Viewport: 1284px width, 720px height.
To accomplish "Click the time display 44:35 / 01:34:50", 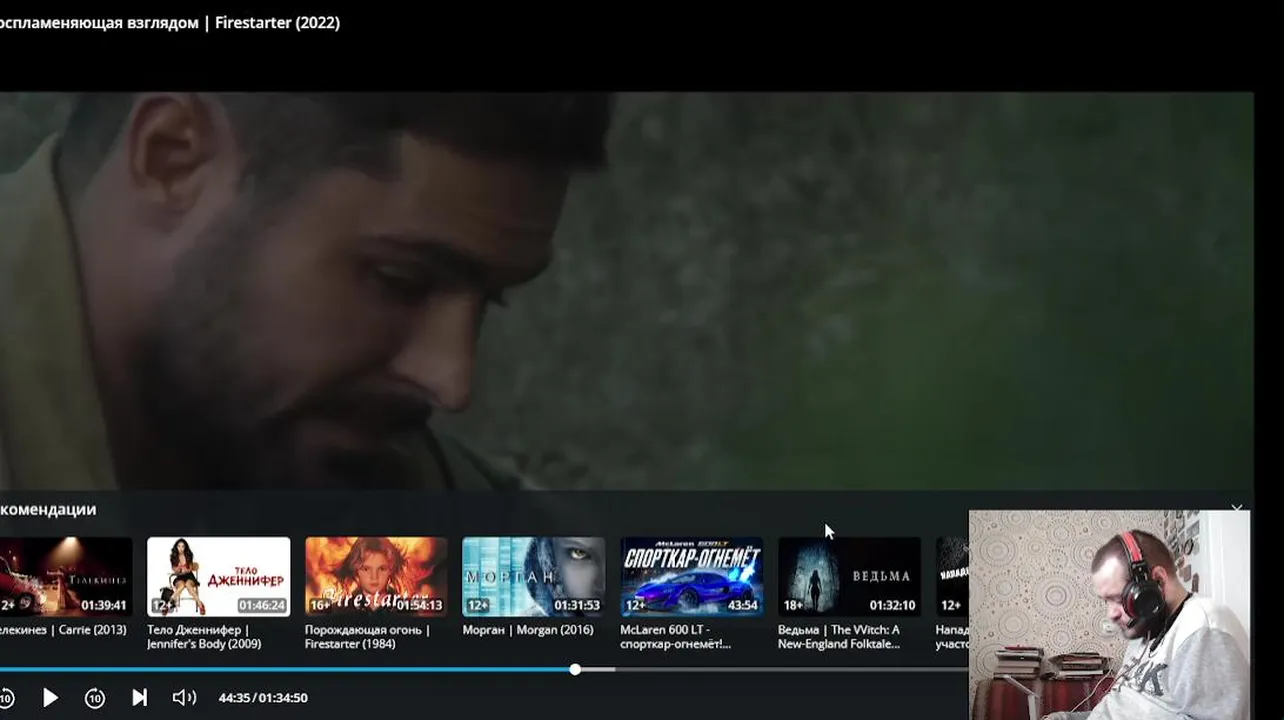I will coord(263,698).
